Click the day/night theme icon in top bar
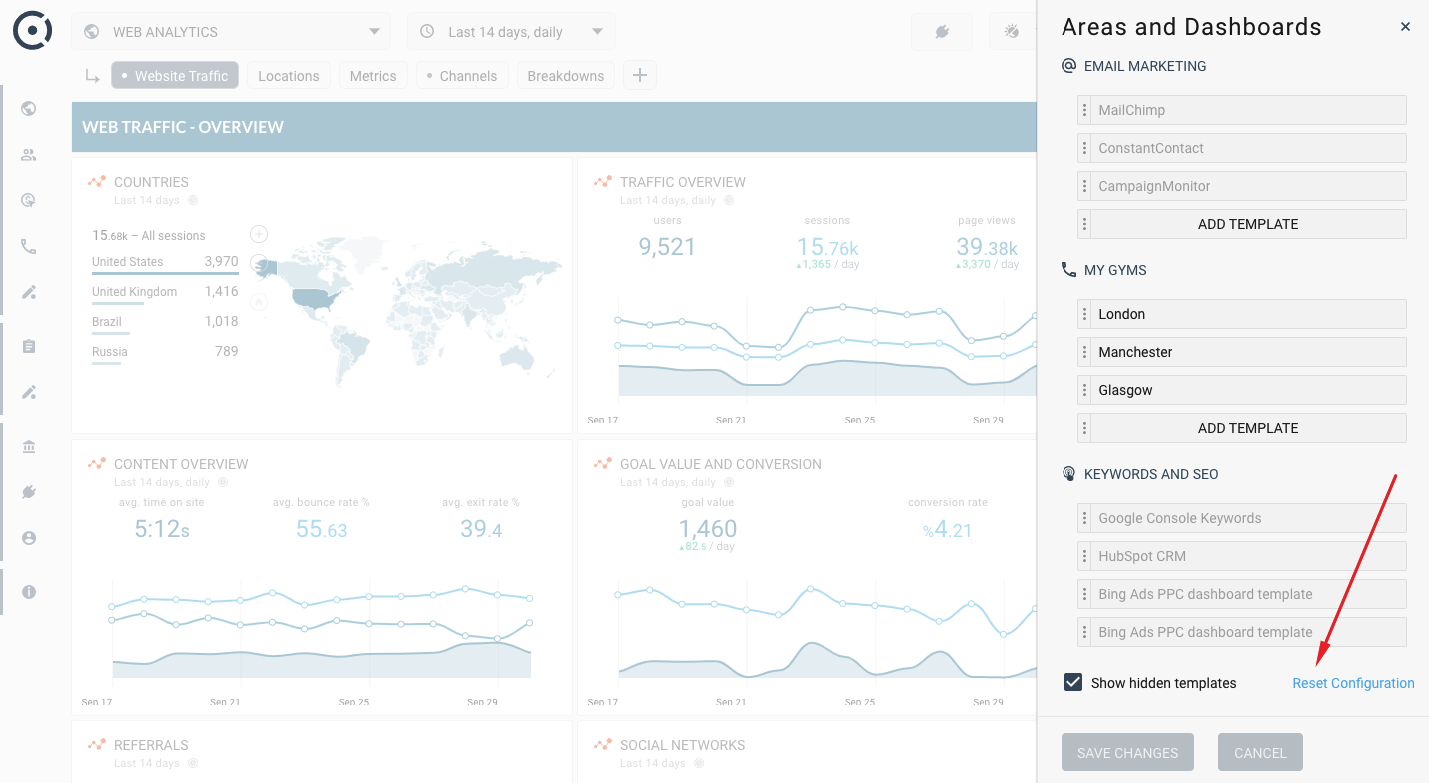1429x783 pixels. tap(1012, 32)
